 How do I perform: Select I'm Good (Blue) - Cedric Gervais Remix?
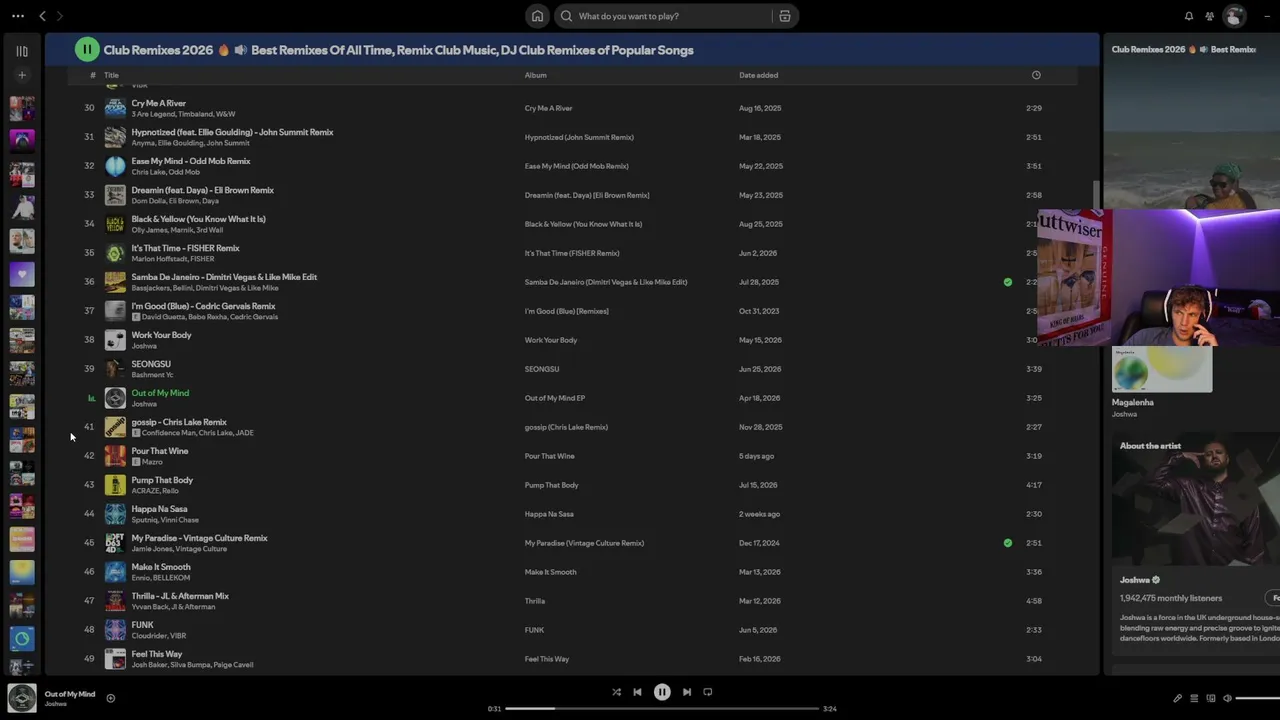[204, 306]
